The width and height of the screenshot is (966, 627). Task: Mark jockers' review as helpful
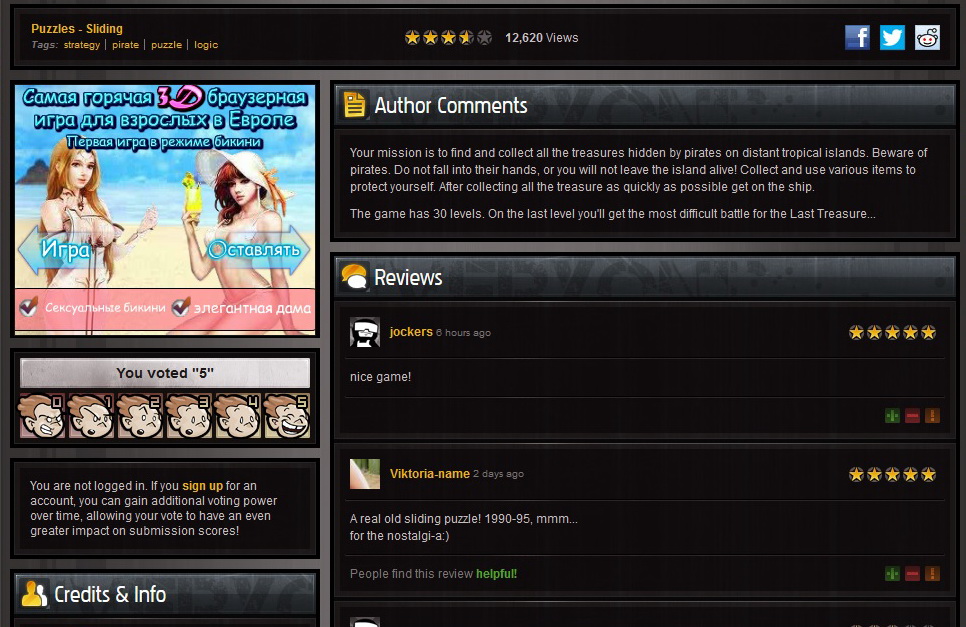tap(892, 416)
